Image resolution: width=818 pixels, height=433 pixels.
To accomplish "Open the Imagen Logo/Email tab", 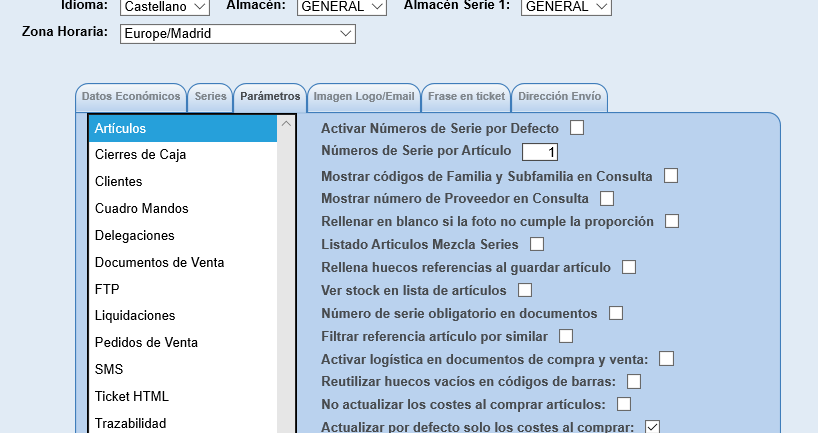I will coord(364,97).
